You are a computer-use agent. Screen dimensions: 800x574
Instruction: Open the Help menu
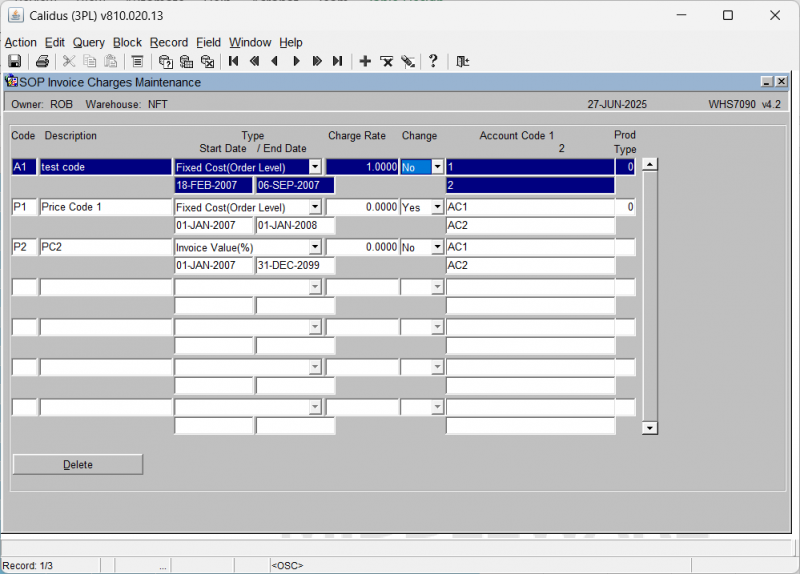click(291, 42)
